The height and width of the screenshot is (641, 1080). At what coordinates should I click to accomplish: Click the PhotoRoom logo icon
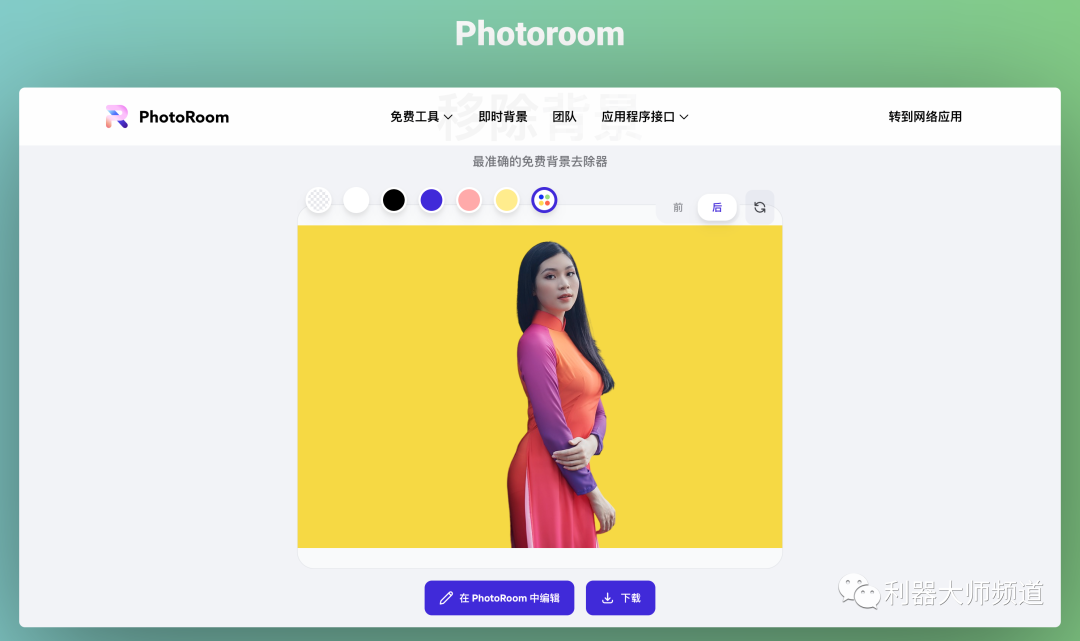click(115, 116)
